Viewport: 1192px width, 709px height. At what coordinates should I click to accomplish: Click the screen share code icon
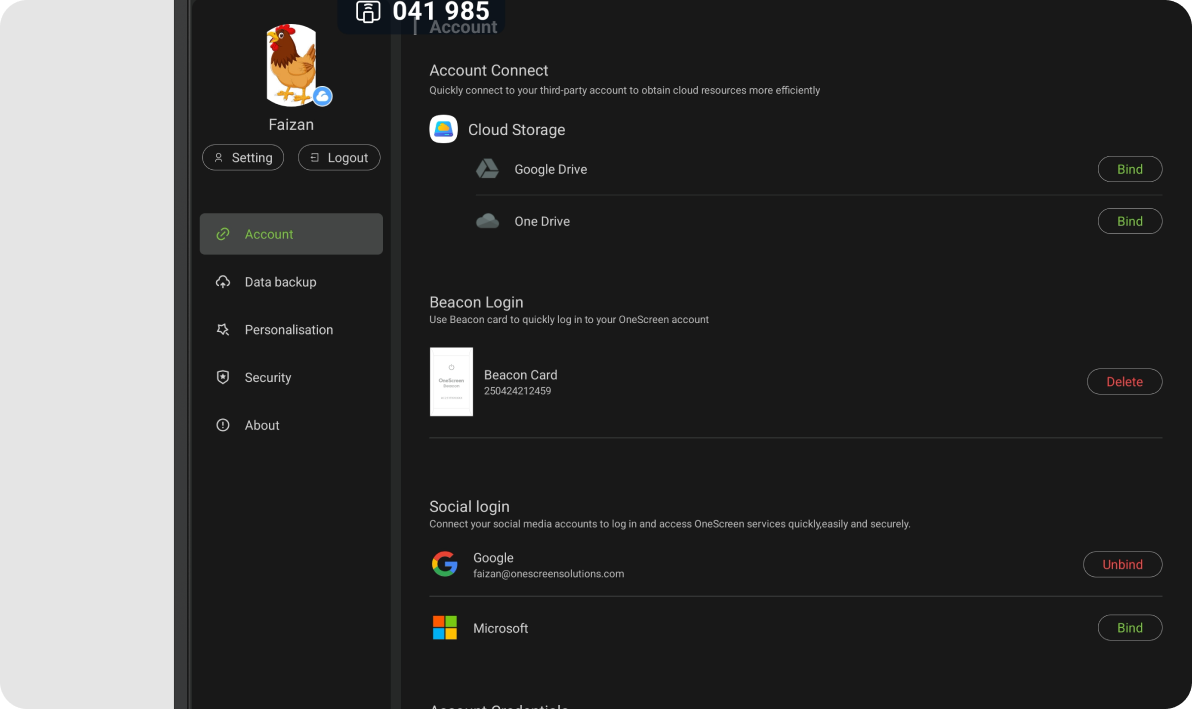pos(369,12)
